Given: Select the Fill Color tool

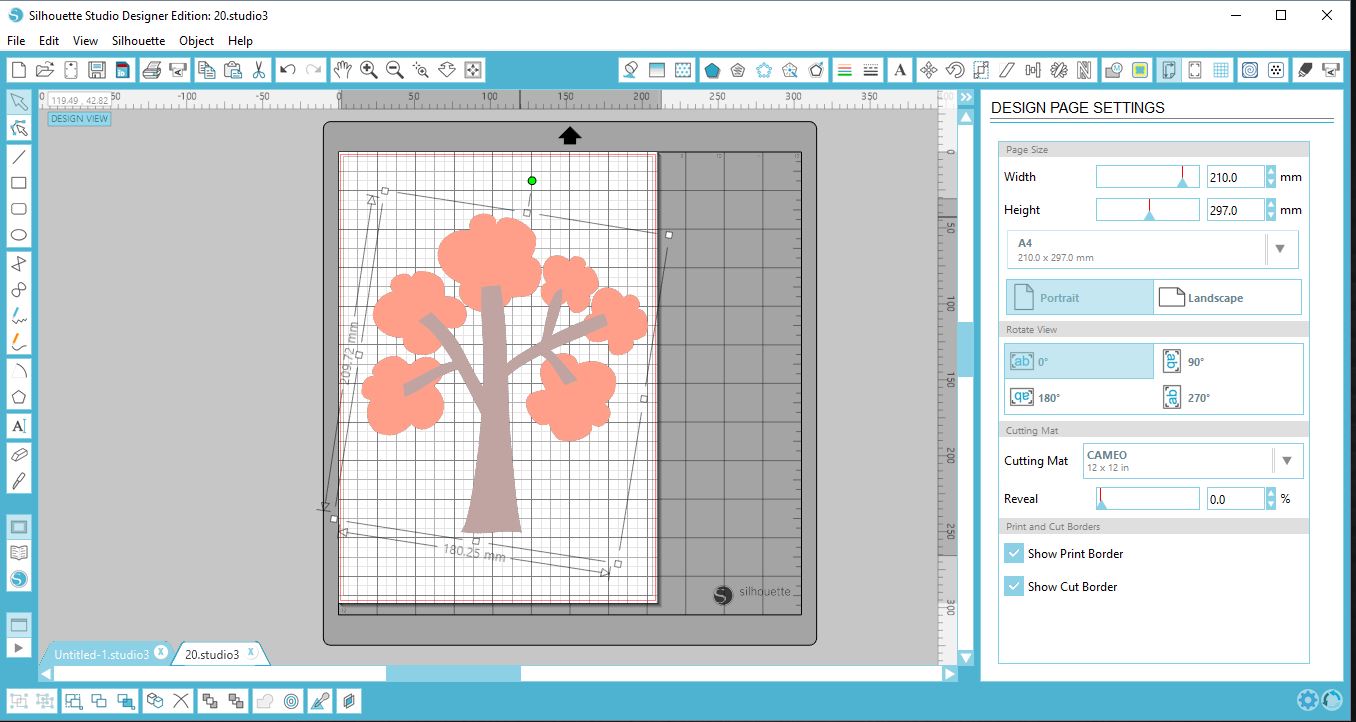Looking at the screenshot, I should coord(630,69).
